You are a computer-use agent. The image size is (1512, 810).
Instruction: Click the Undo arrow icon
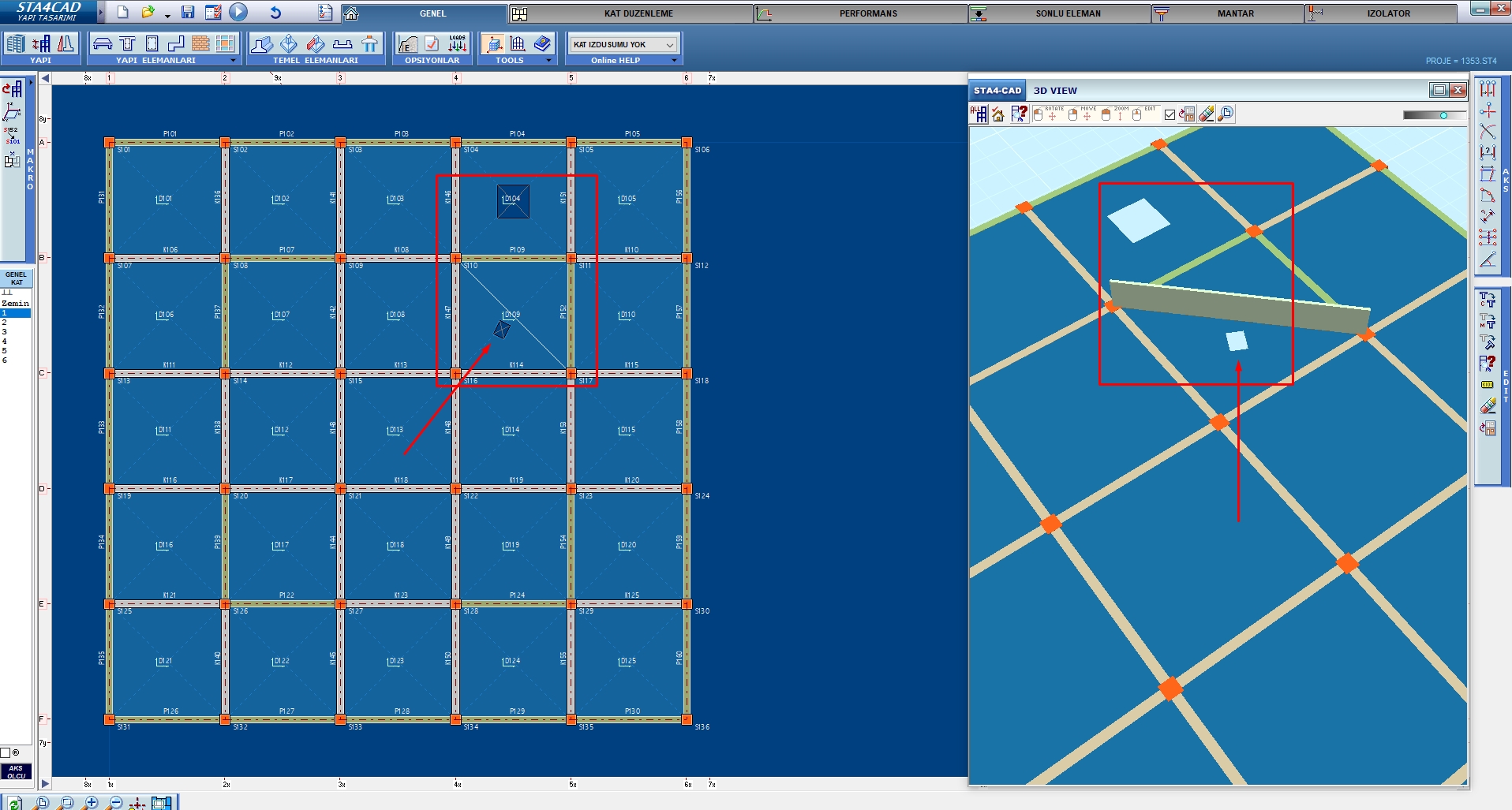pyautogui.click(x=275, y=12)
